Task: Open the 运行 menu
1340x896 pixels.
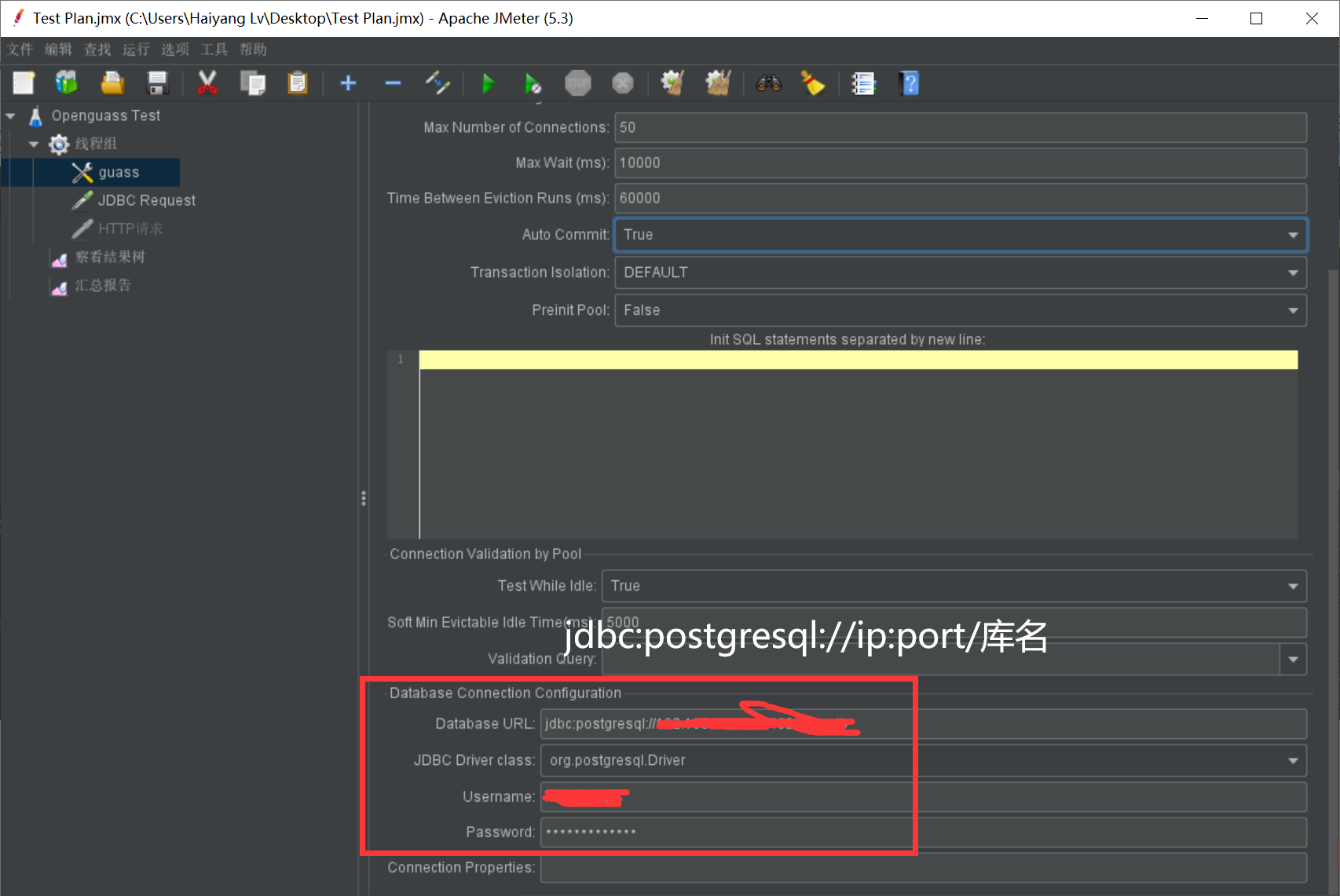Action: pos(136,49)
